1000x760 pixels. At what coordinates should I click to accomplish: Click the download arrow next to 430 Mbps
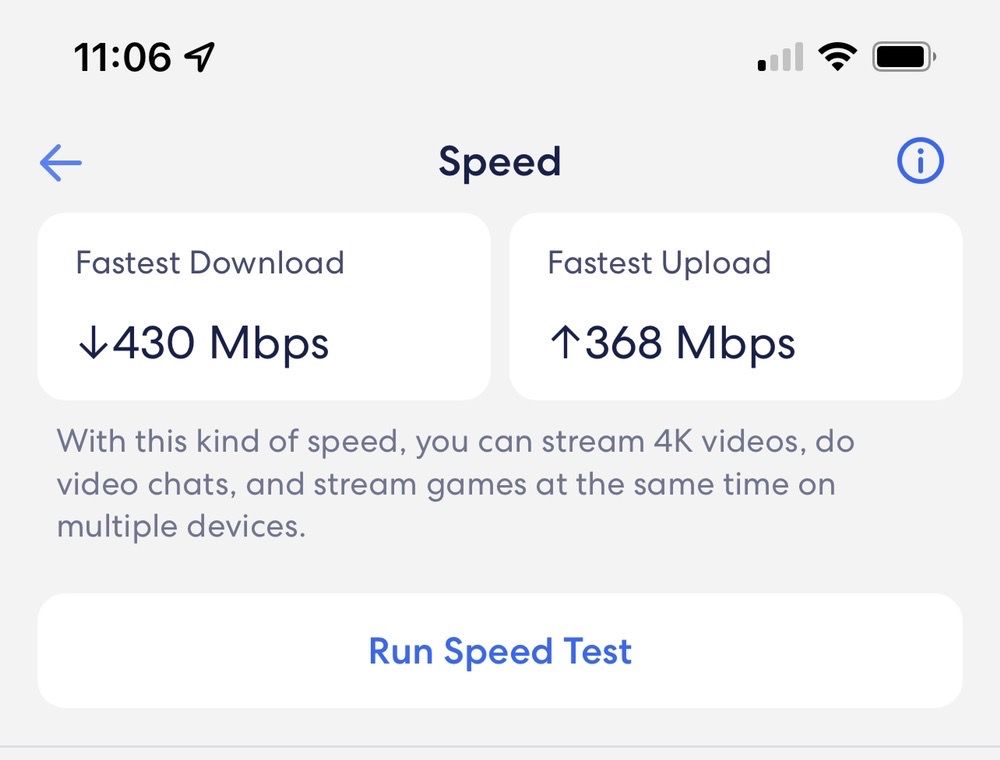click(91, 344)
